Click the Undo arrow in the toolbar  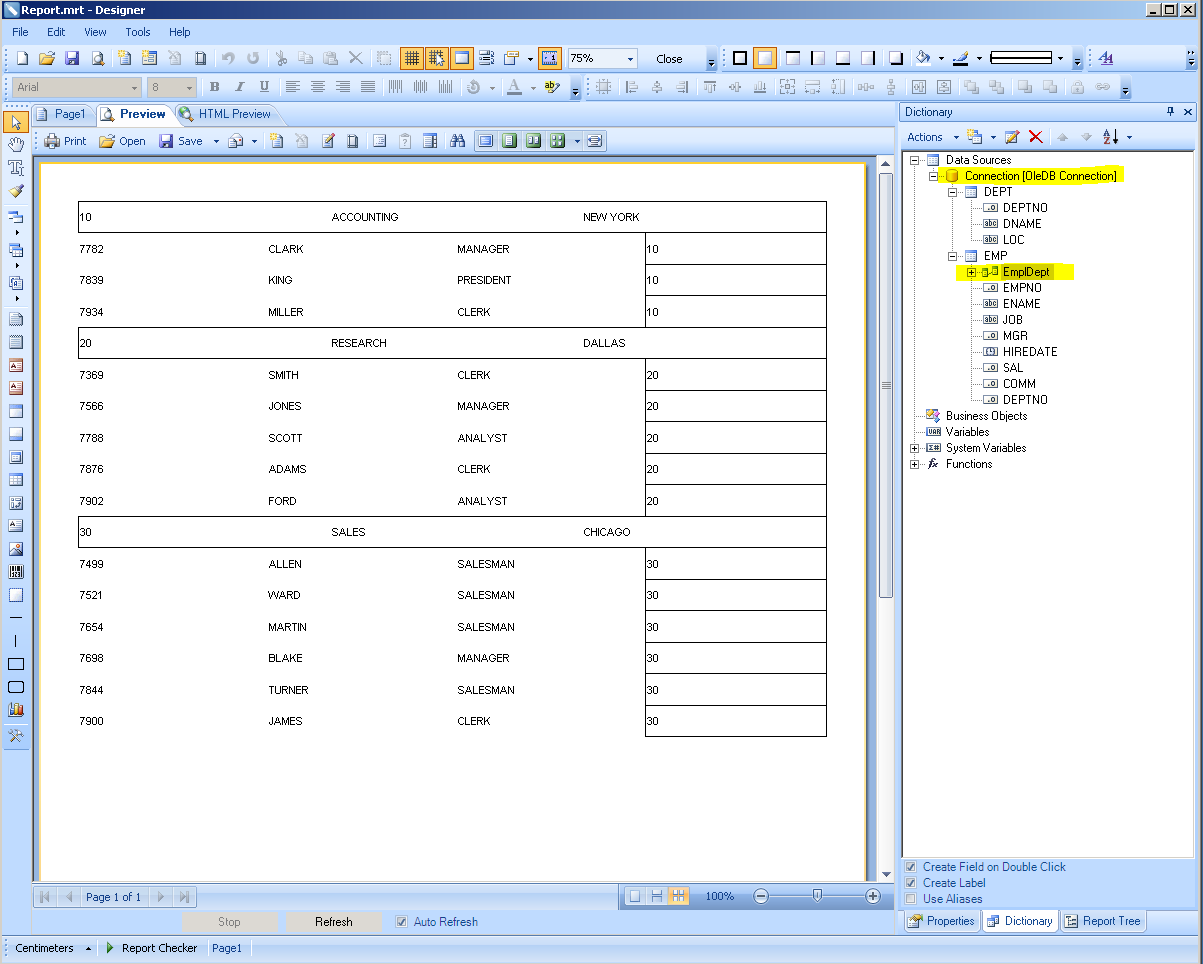228,59
